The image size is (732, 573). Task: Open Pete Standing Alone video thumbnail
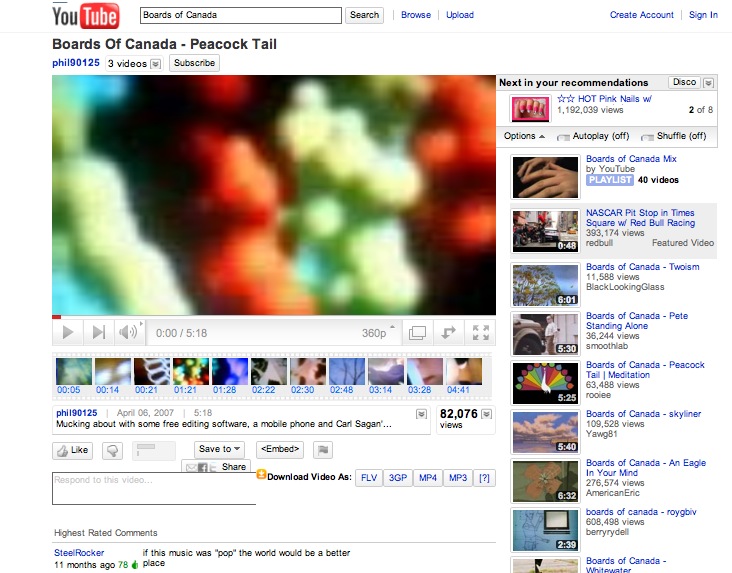click(x=545, y=334)
